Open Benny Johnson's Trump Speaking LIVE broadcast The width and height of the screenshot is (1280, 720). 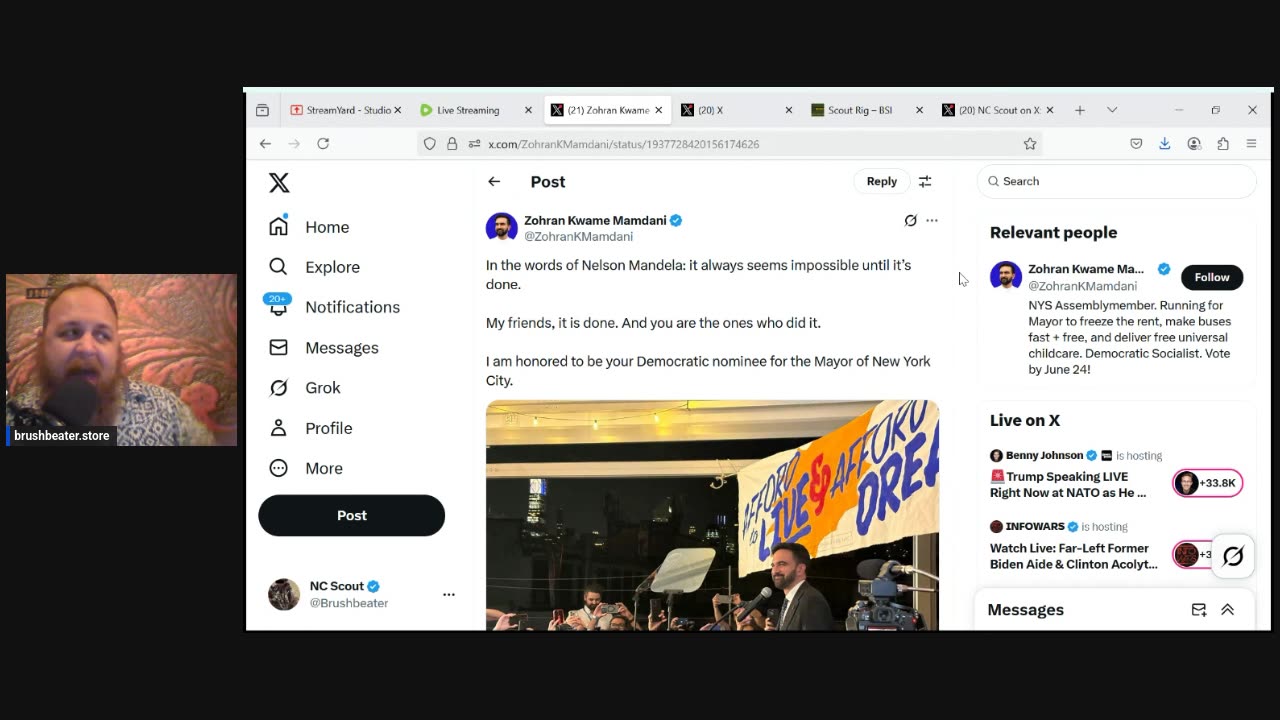(x=1068, y=485)
